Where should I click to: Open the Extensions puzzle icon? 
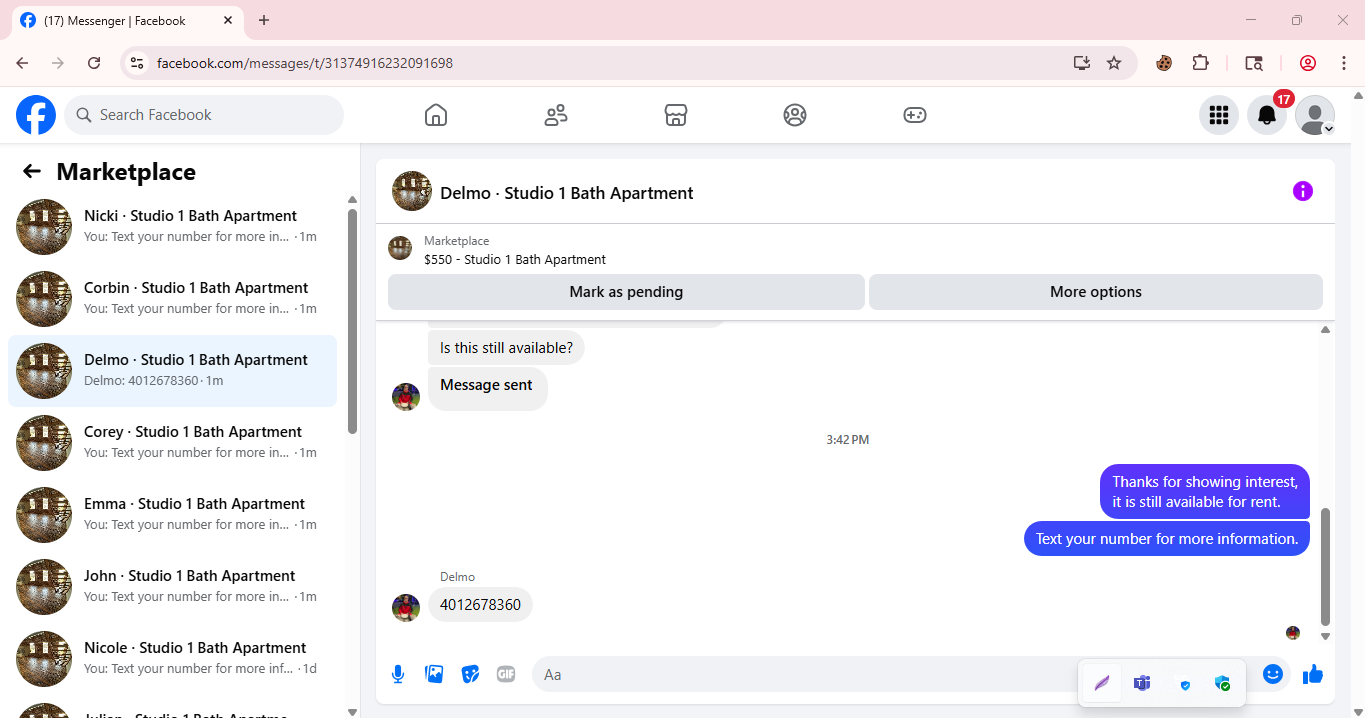tap(1201, 63)
